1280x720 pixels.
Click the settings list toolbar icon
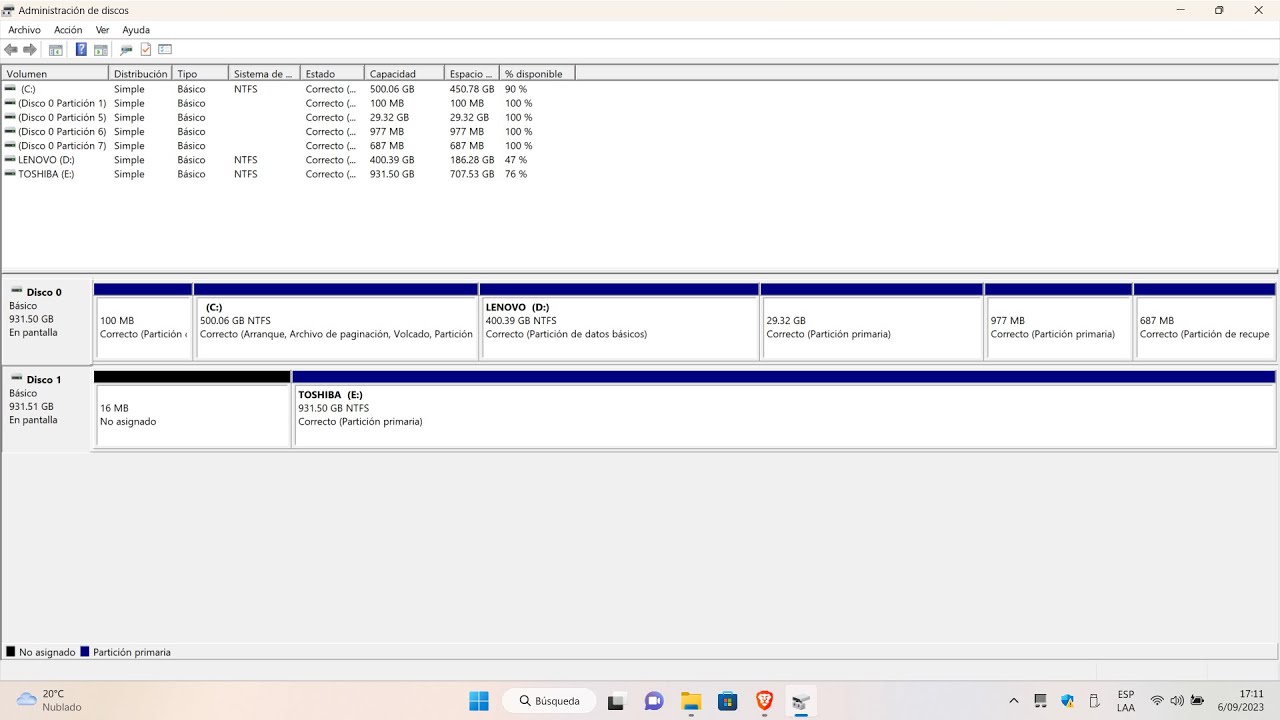coord(165,49)
